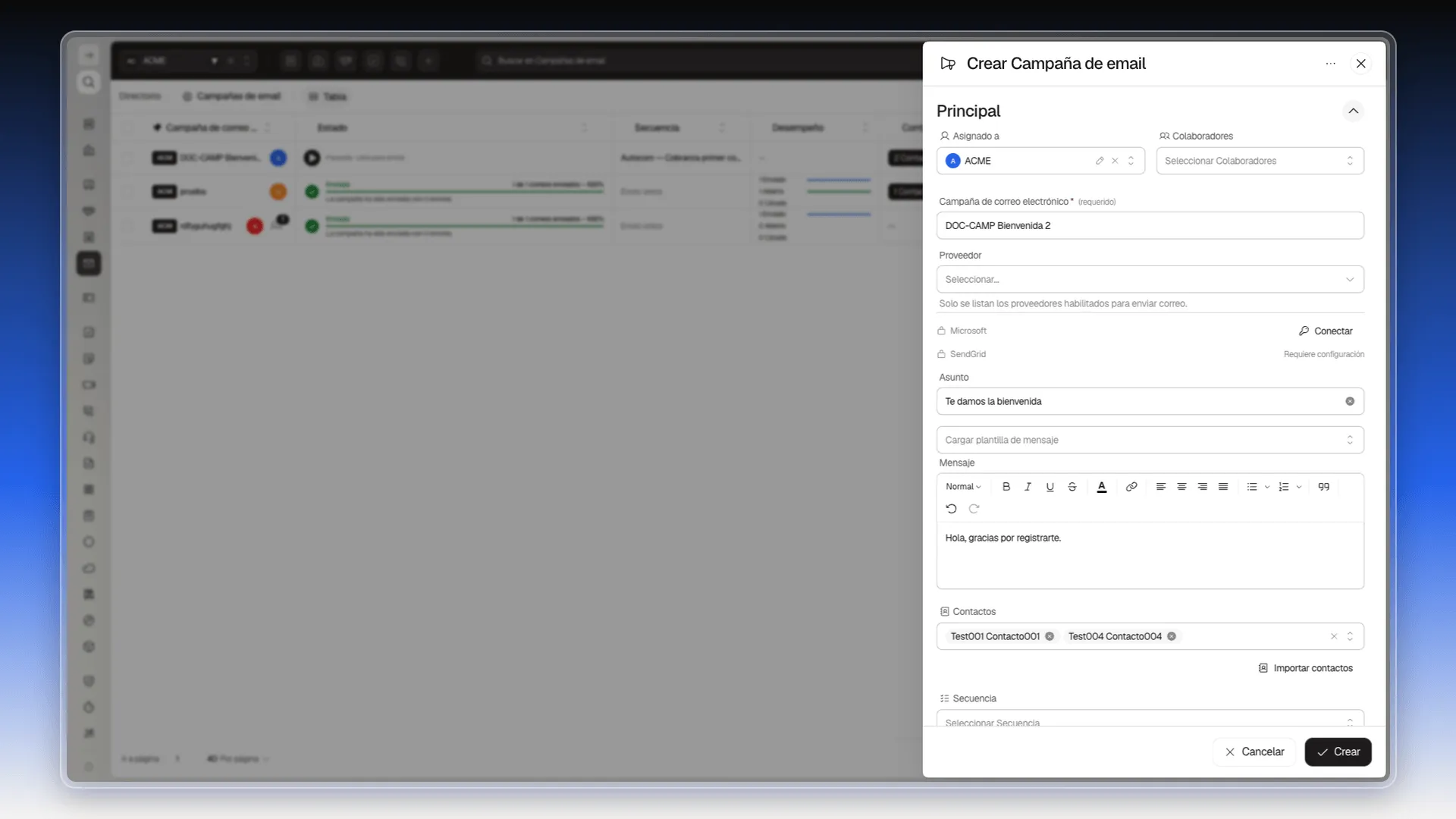Toggle underline in the message toolbar
1456x819 pixels.
(x=1050, y=487)
